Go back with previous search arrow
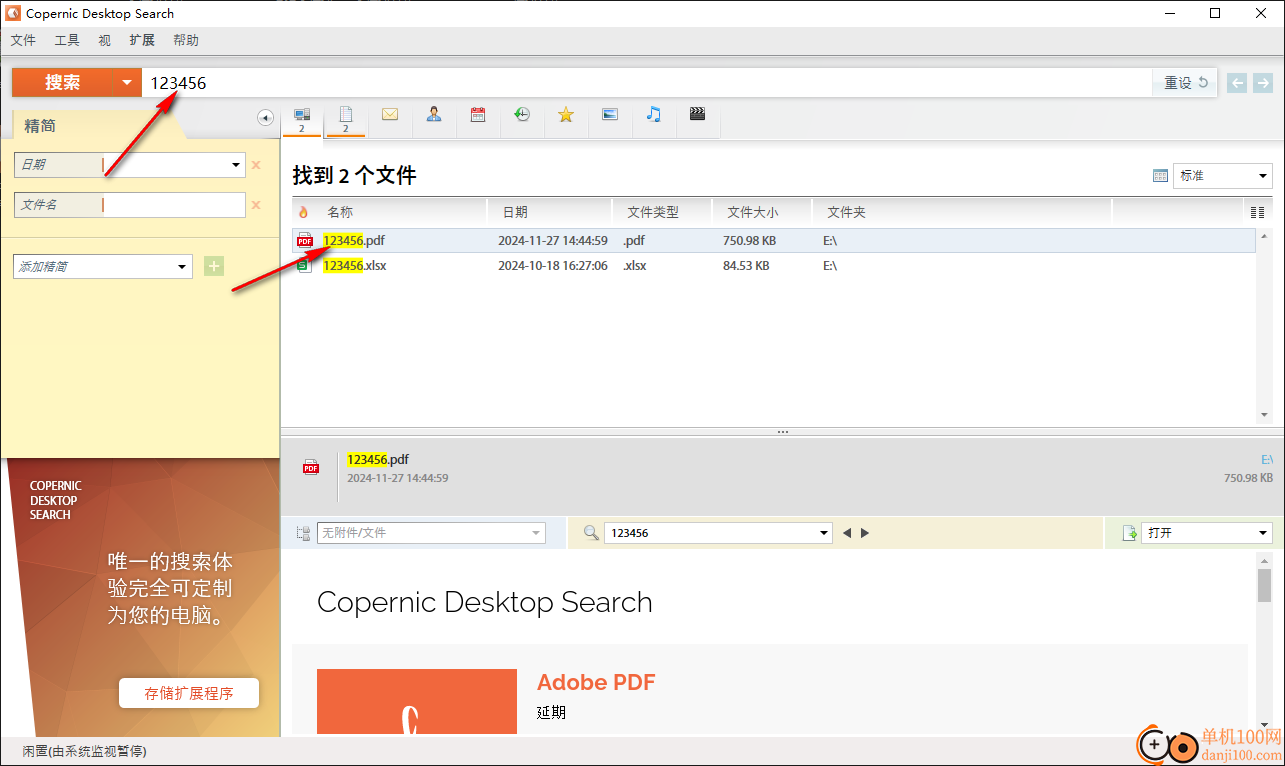 tap(1237, 83)
